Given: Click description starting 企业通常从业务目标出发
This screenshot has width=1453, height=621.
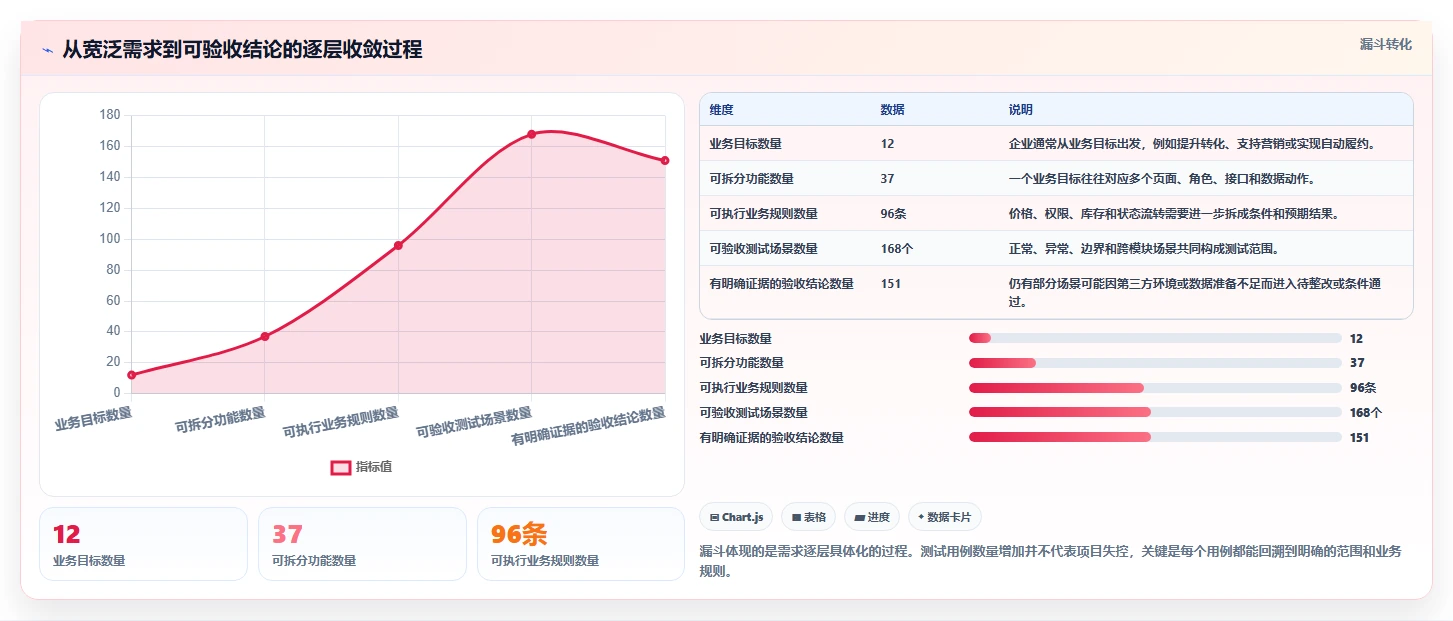Looking at the screenshot, I should (x=1193, y=144).
